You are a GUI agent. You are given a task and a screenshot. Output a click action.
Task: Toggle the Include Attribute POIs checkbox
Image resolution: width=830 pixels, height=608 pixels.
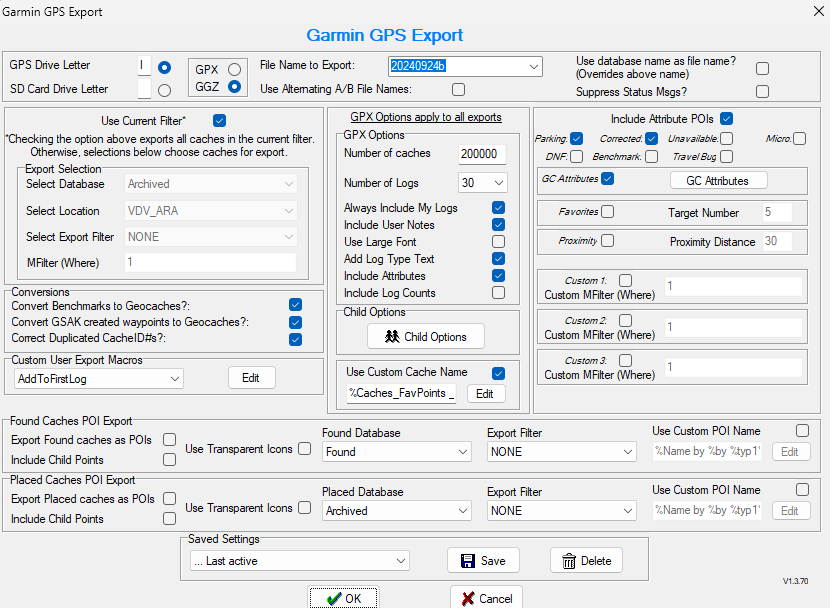(727, 119)
